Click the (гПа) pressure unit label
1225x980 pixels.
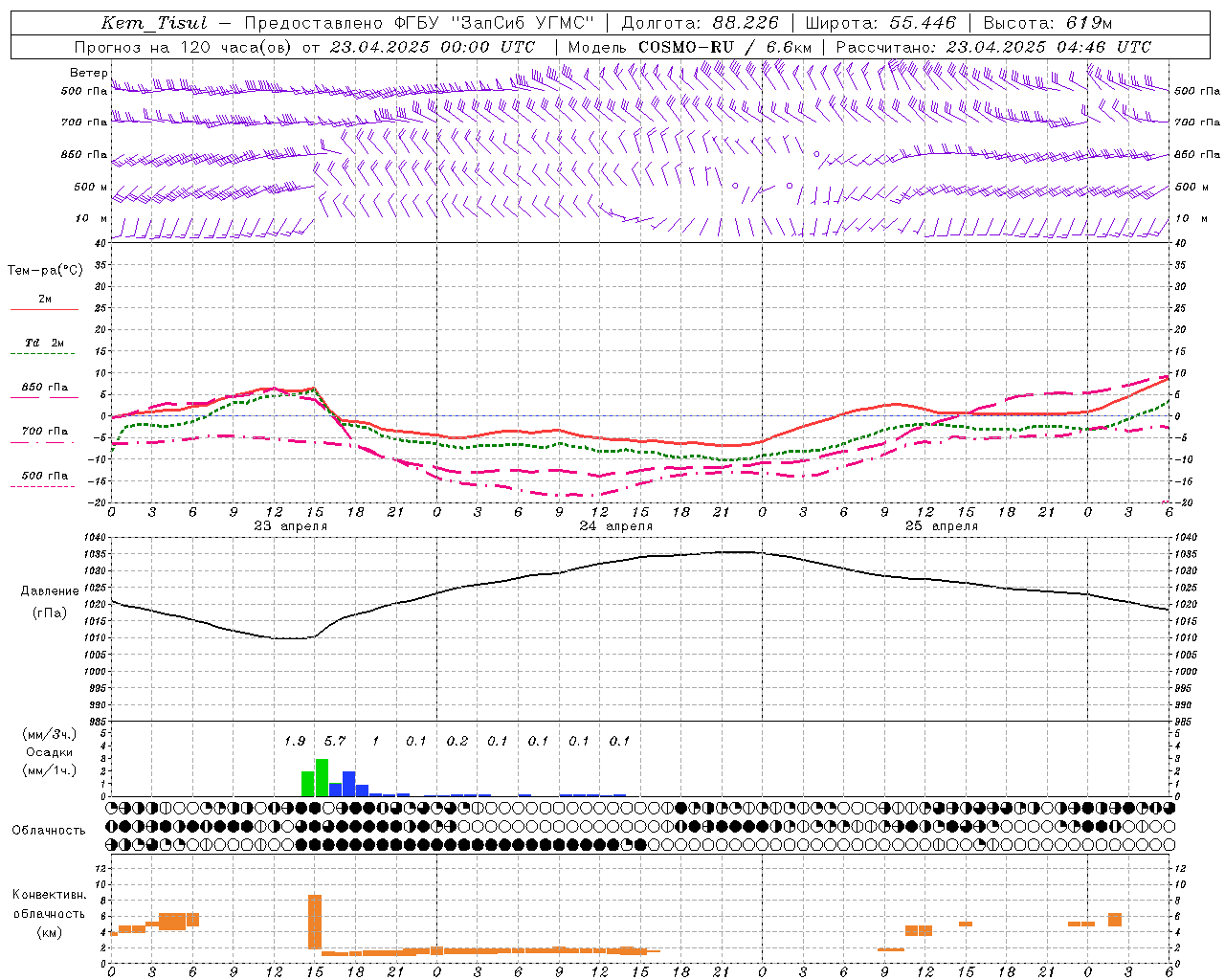tap(50, 613)
